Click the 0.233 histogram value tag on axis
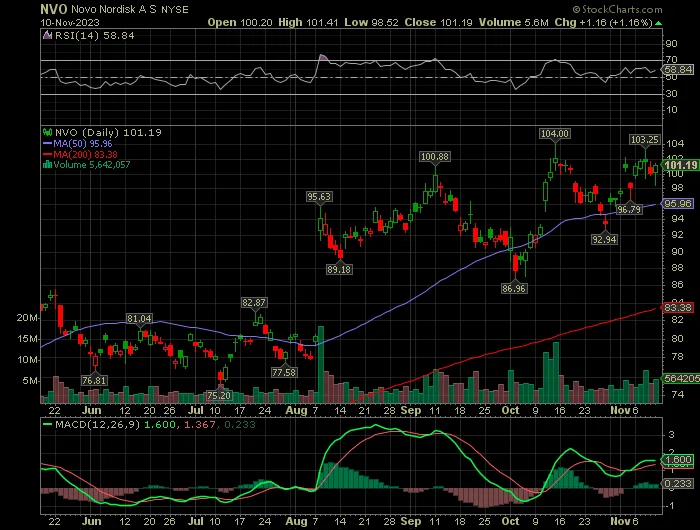This screenshot has height=530, width=700. click(677, 483)
